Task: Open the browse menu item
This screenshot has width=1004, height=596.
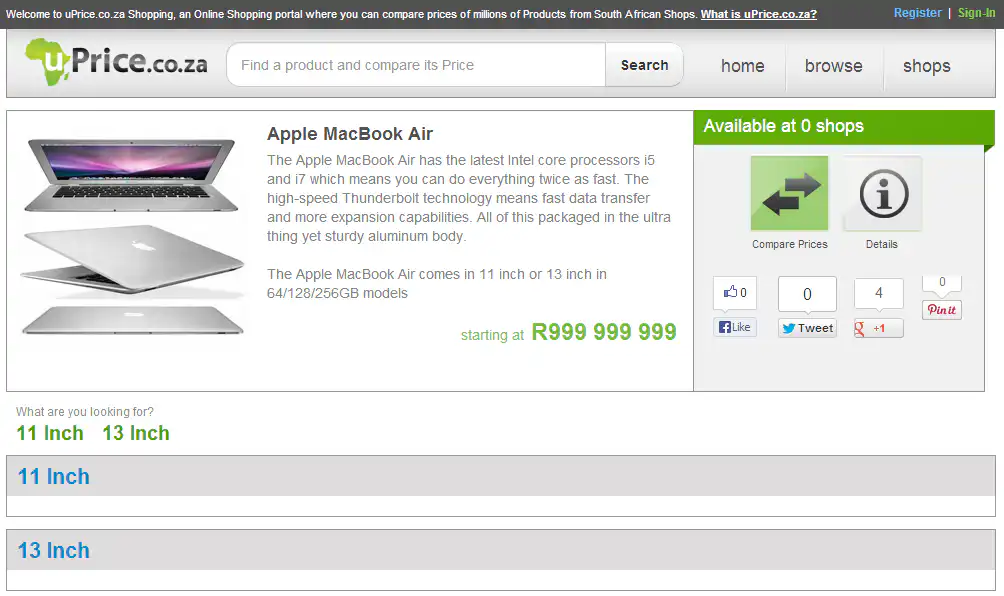Action: point(834,66)
